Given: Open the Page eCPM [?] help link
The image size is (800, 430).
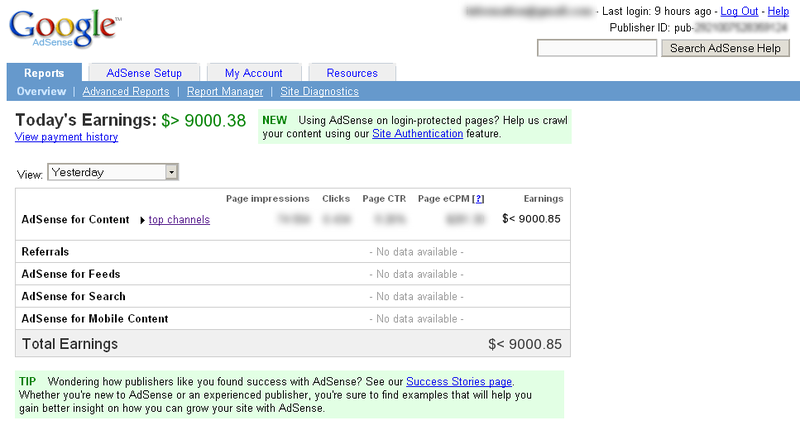Looking at the screenshot, I should pos(478,199).
